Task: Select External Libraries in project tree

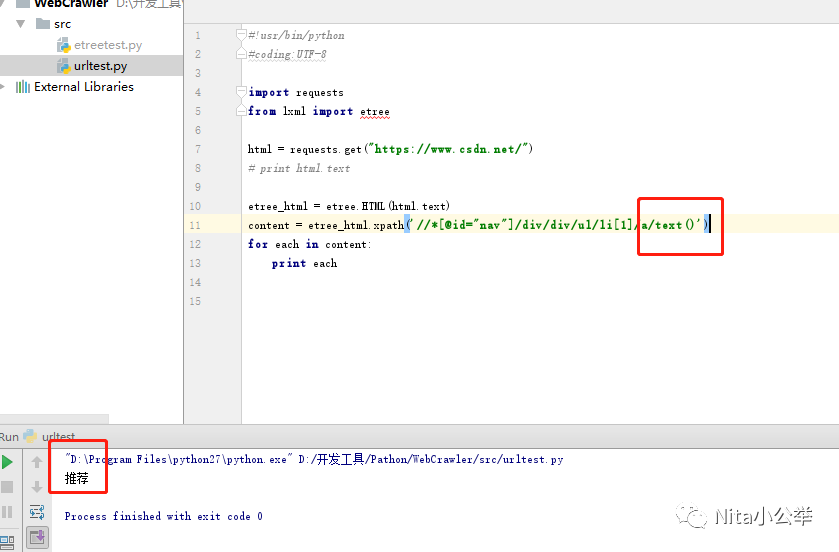Action: [83, 87]
